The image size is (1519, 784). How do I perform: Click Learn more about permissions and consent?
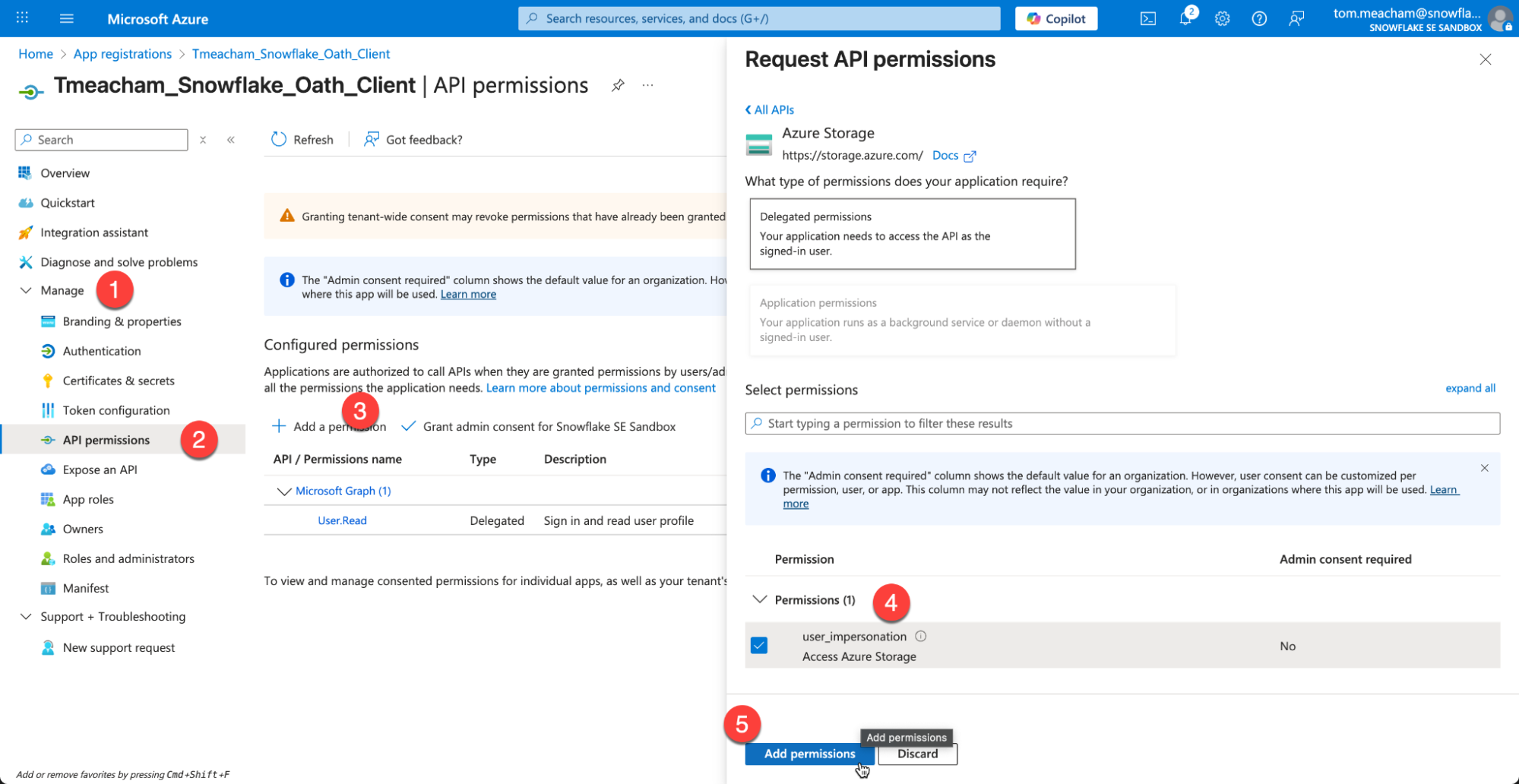(x=601, y=387)
